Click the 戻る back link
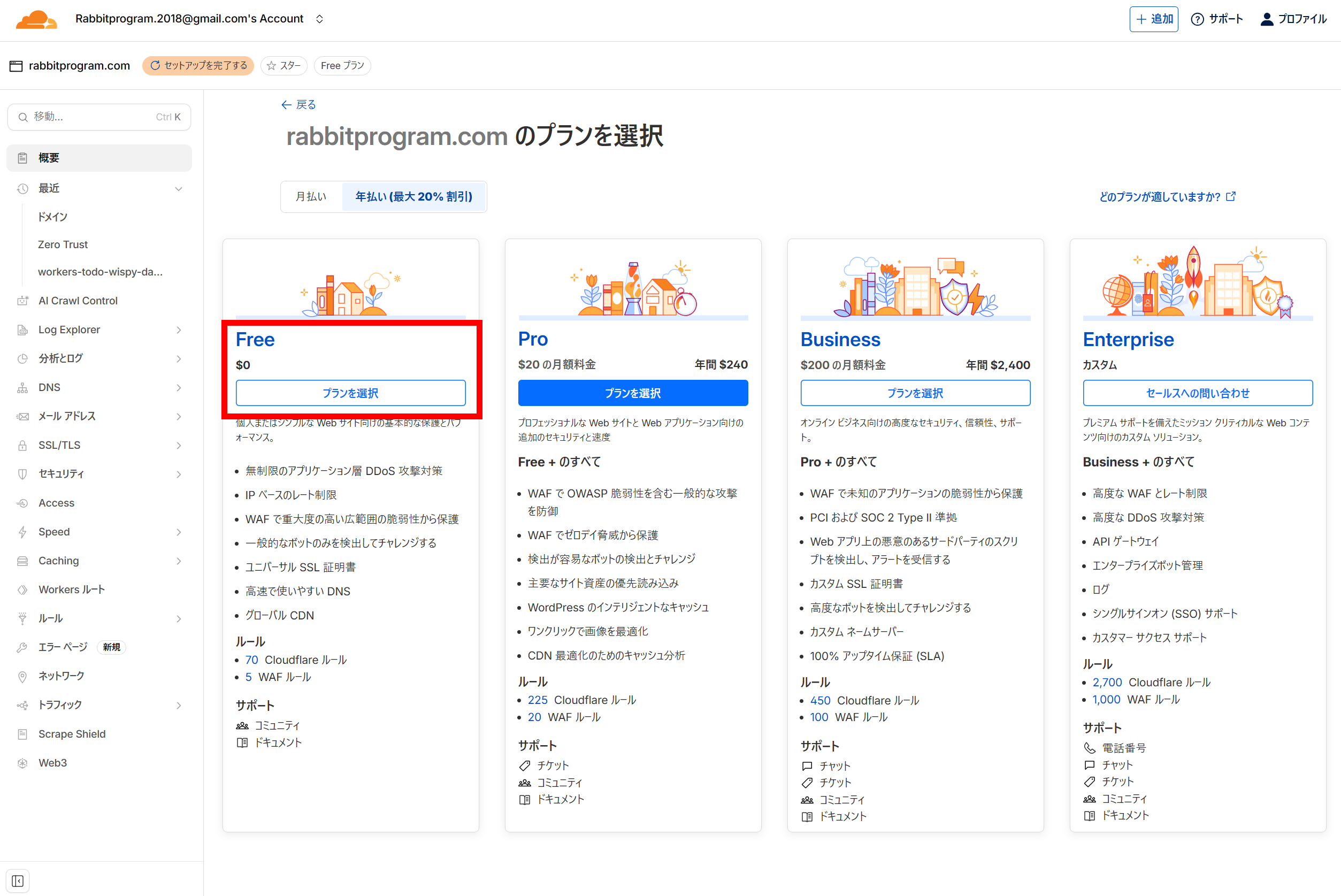This screenshot has height=896, width=1341. tap(298, 104)
